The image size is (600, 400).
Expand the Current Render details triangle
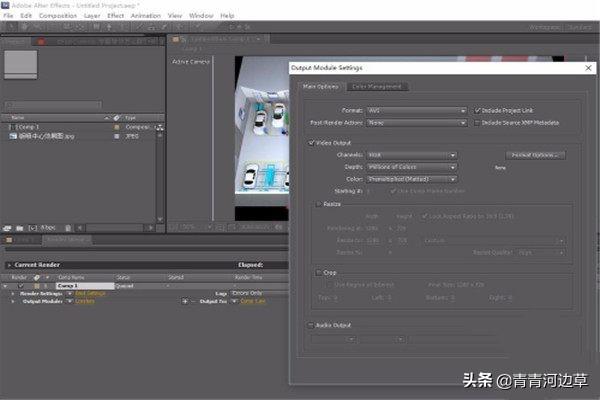click(x=9, y=265)
